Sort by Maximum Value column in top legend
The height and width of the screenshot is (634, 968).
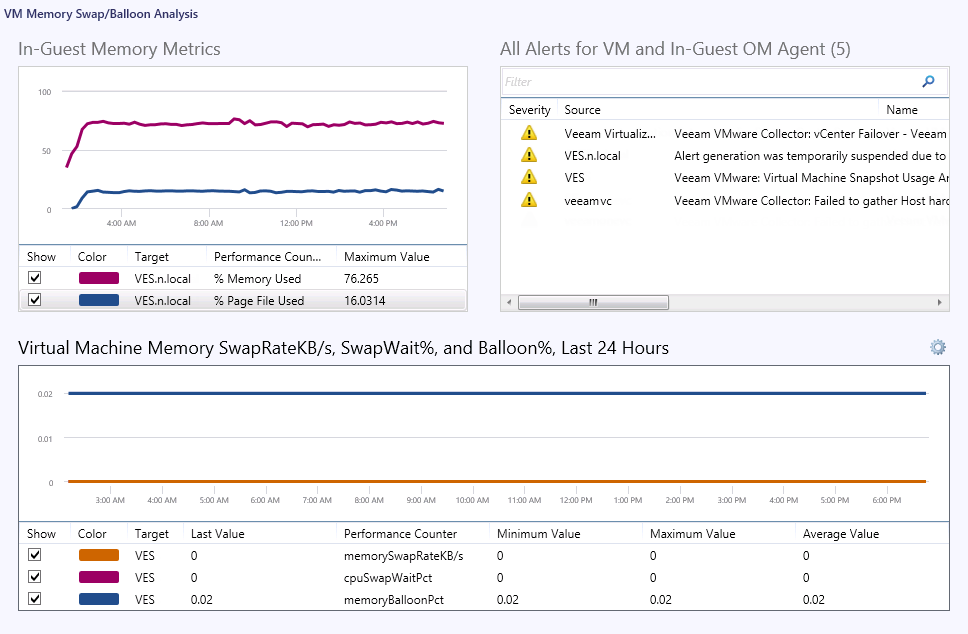[x=386, y=257]
